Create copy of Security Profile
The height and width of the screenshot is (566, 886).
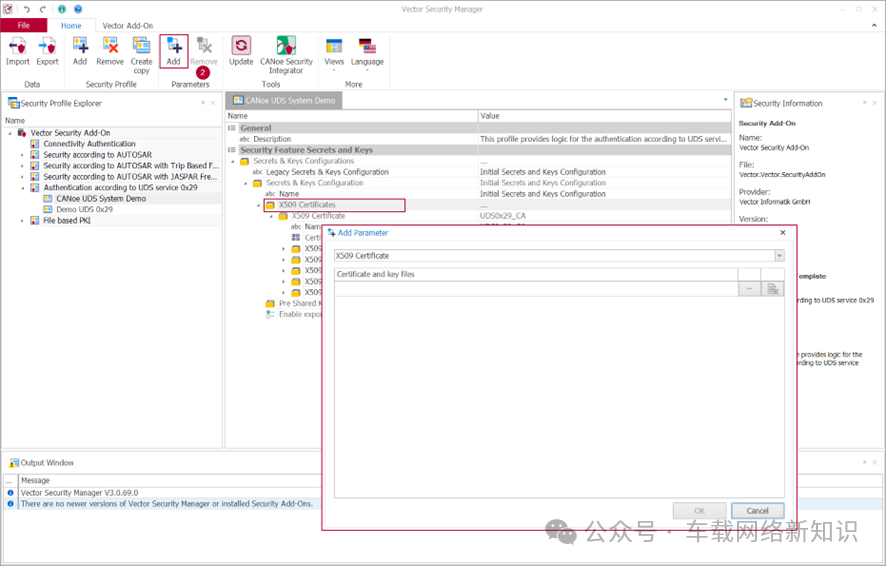(141, 55)
